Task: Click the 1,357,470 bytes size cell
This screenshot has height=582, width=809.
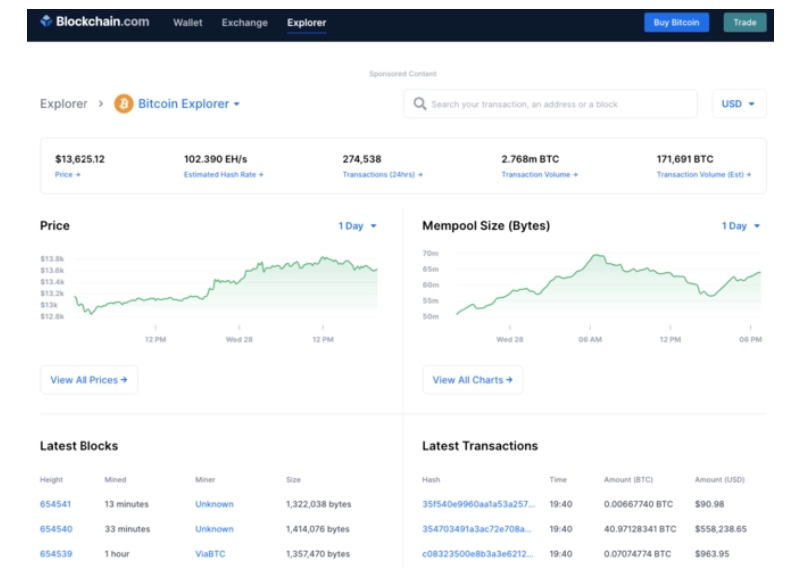Action: tap(318, 554)
